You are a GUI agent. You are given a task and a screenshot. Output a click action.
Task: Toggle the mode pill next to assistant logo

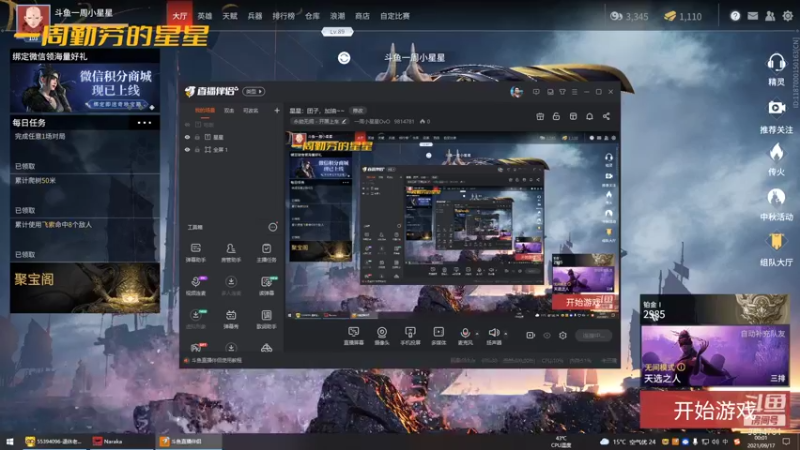[254, 91]
